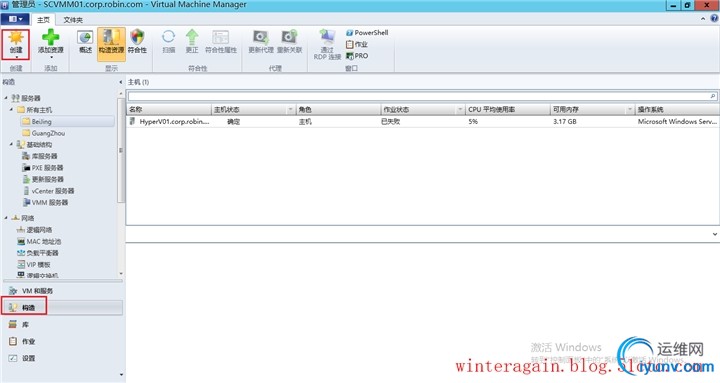Open 符合性属性 compliance properties
Image resolution: width=720 pixels, height=383 pixels.
(220, 42)
